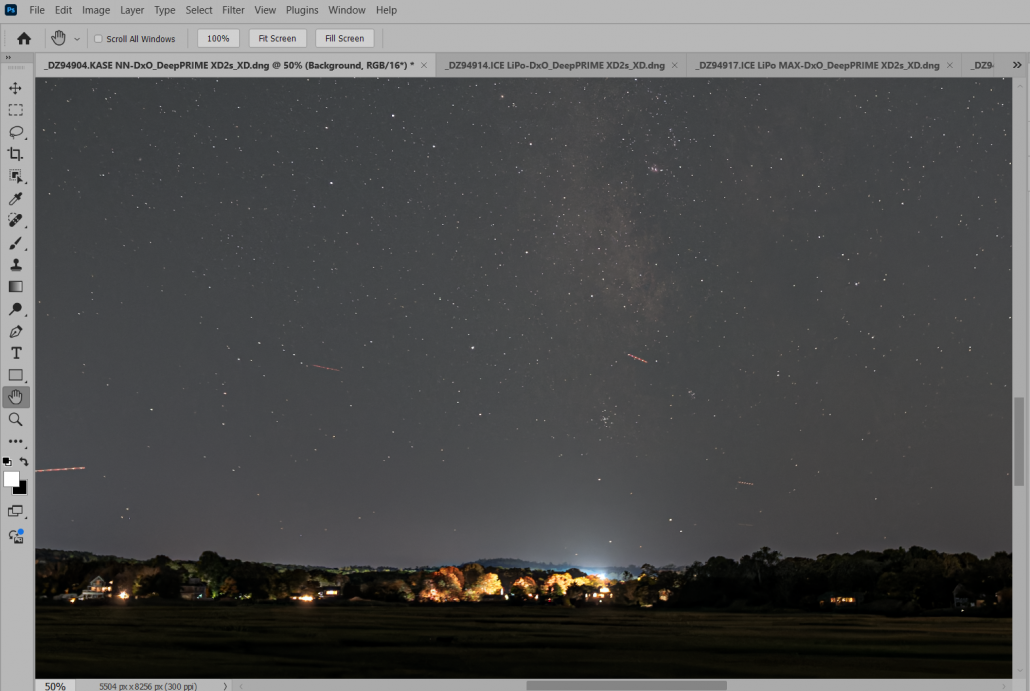This screenshot has width=1030, height=691.
Task: Select the Move tool
Action: click(16, 88)
